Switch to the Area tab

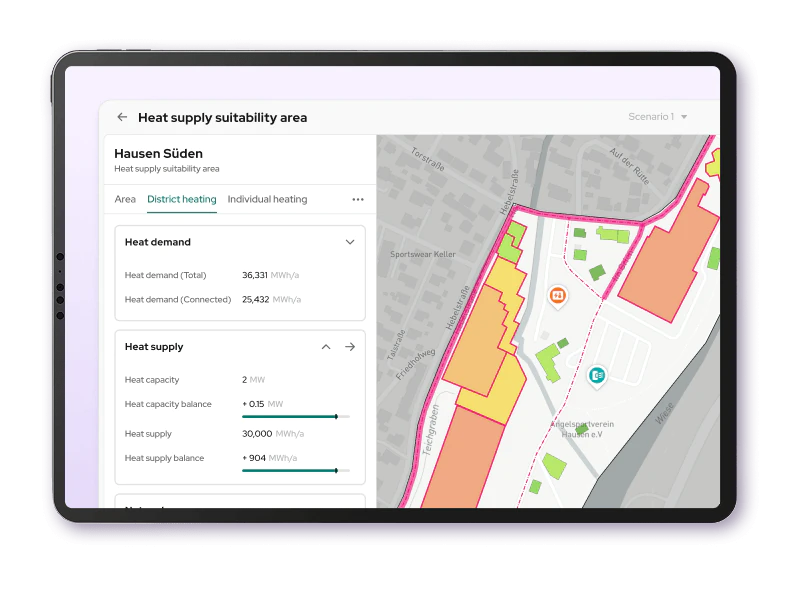[125, 199]
